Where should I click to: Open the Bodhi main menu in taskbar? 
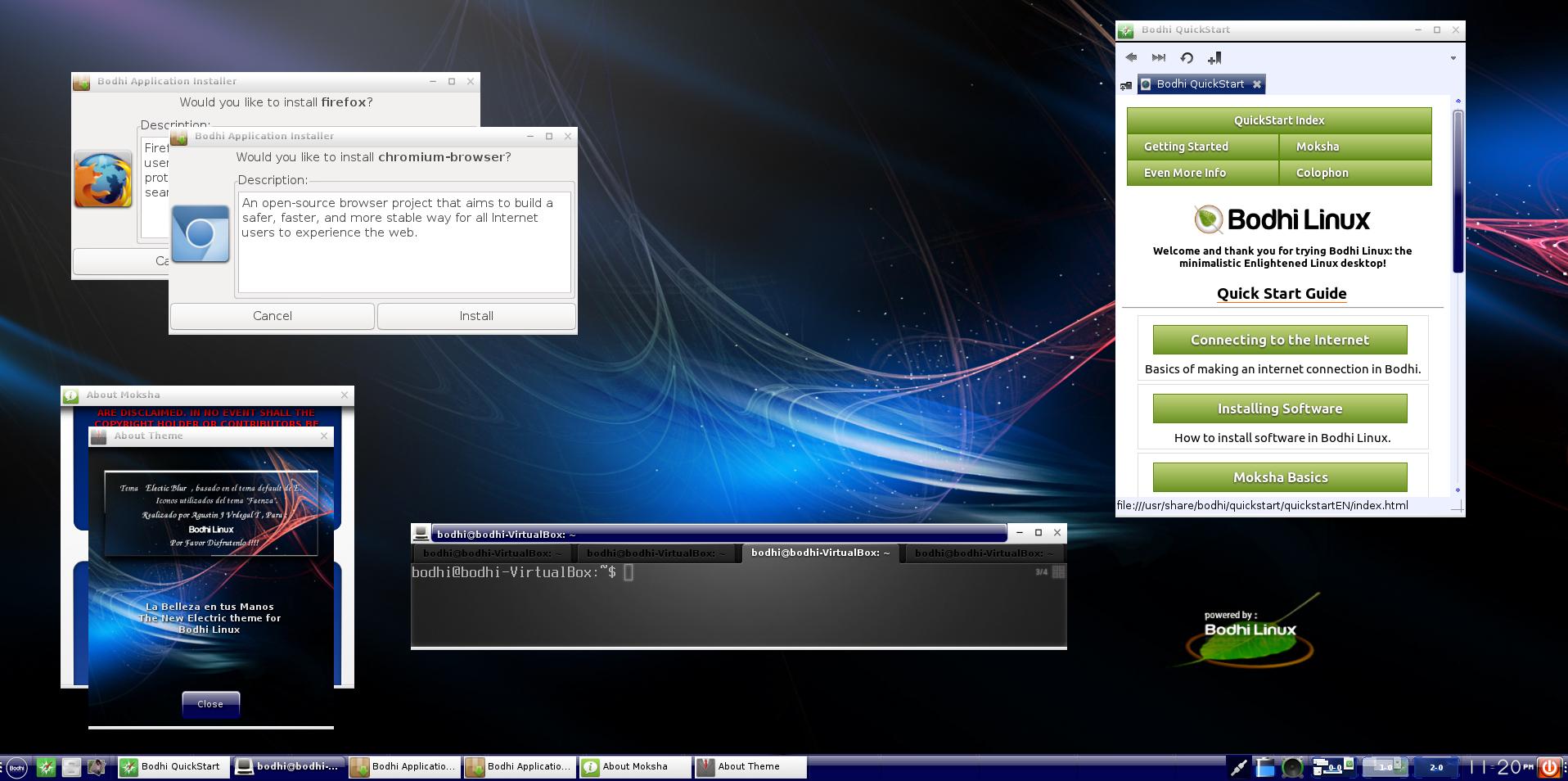(x=16, y=767)
